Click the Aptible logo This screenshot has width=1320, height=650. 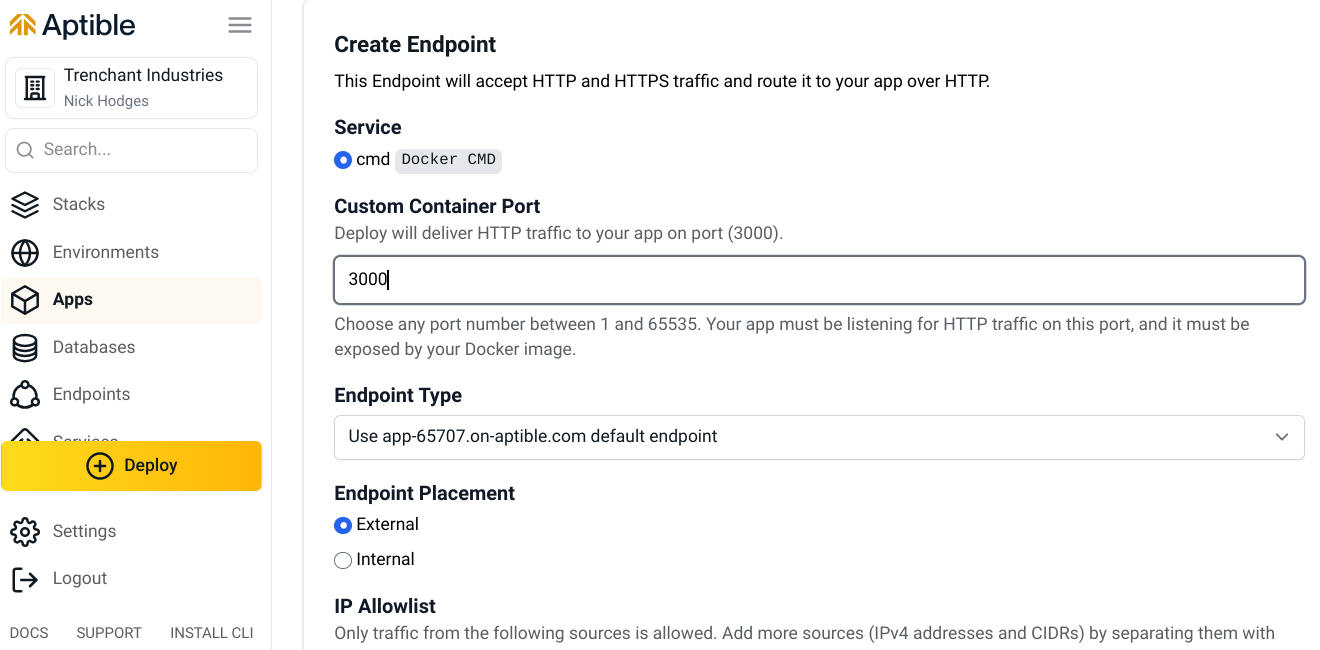point(72,25)
